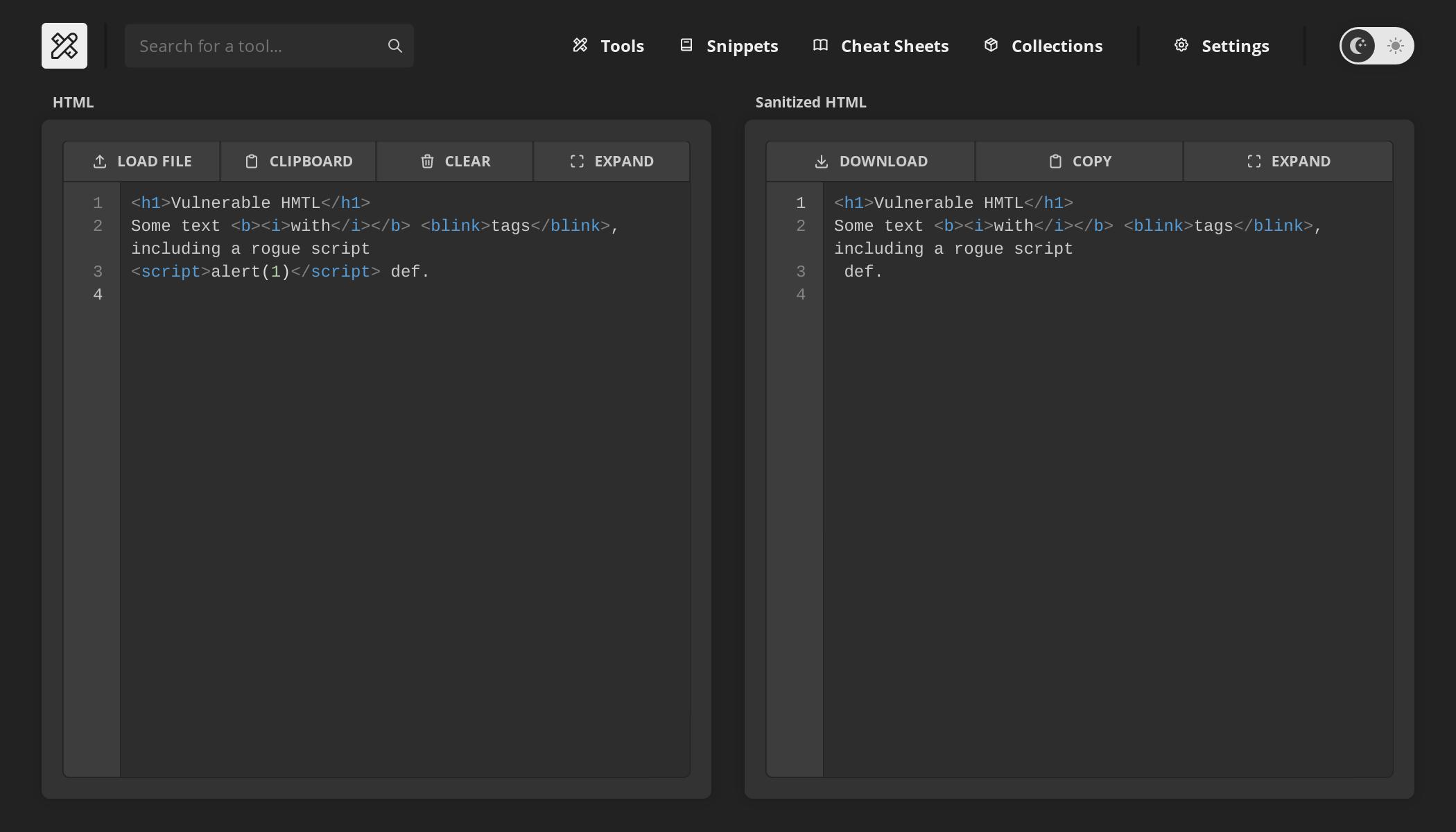Open Settings
The width and height of the screenshot is (1456, 832).
(1222, 46)
